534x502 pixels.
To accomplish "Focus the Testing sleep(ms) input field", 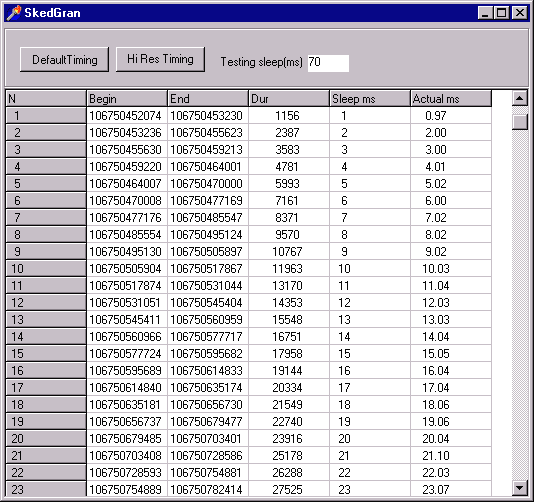I will coord(328,63).
